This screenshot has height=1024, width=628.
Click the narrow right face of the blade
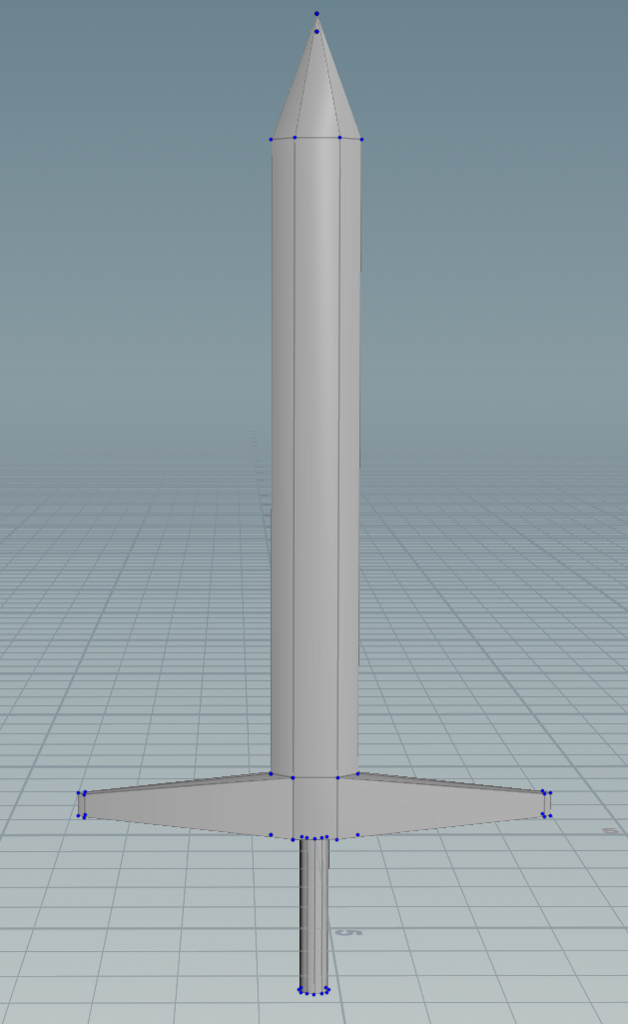point(349,457)
